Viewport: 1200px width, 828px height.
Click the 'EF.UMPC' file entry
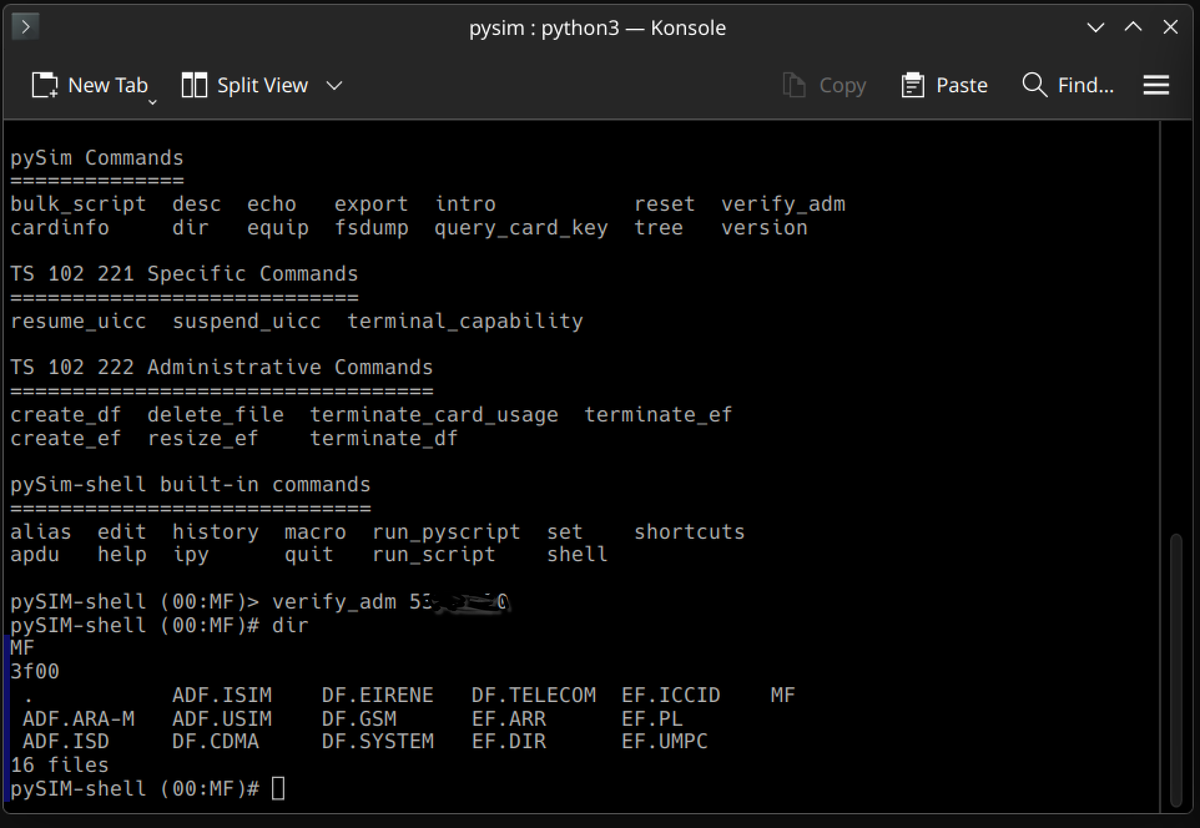tap(664, 742)
